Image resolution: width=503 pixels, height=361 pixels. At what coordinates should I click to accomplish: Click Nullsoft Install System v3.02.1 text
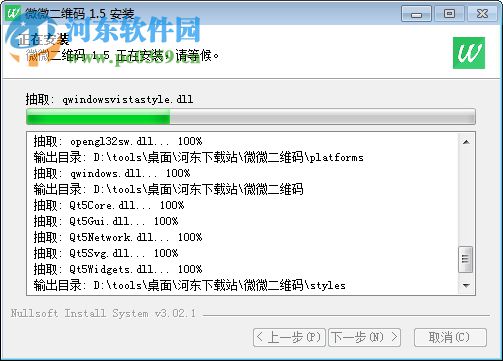click(x=103, y=313)
